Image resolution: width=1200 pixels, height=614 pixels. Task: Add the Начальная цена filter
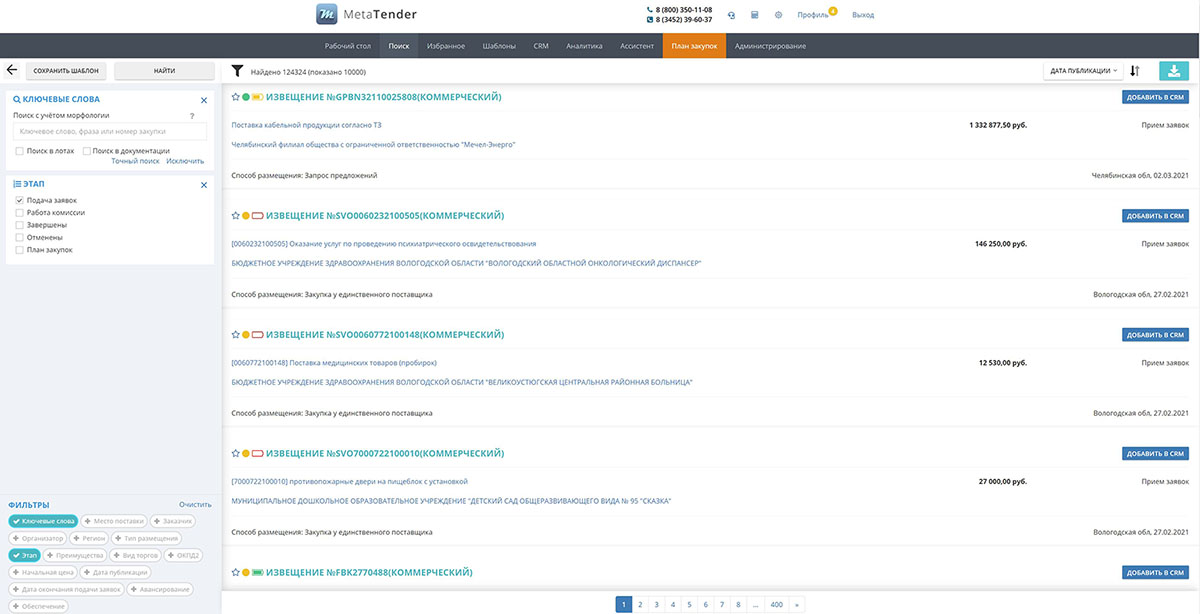(45, 572)
